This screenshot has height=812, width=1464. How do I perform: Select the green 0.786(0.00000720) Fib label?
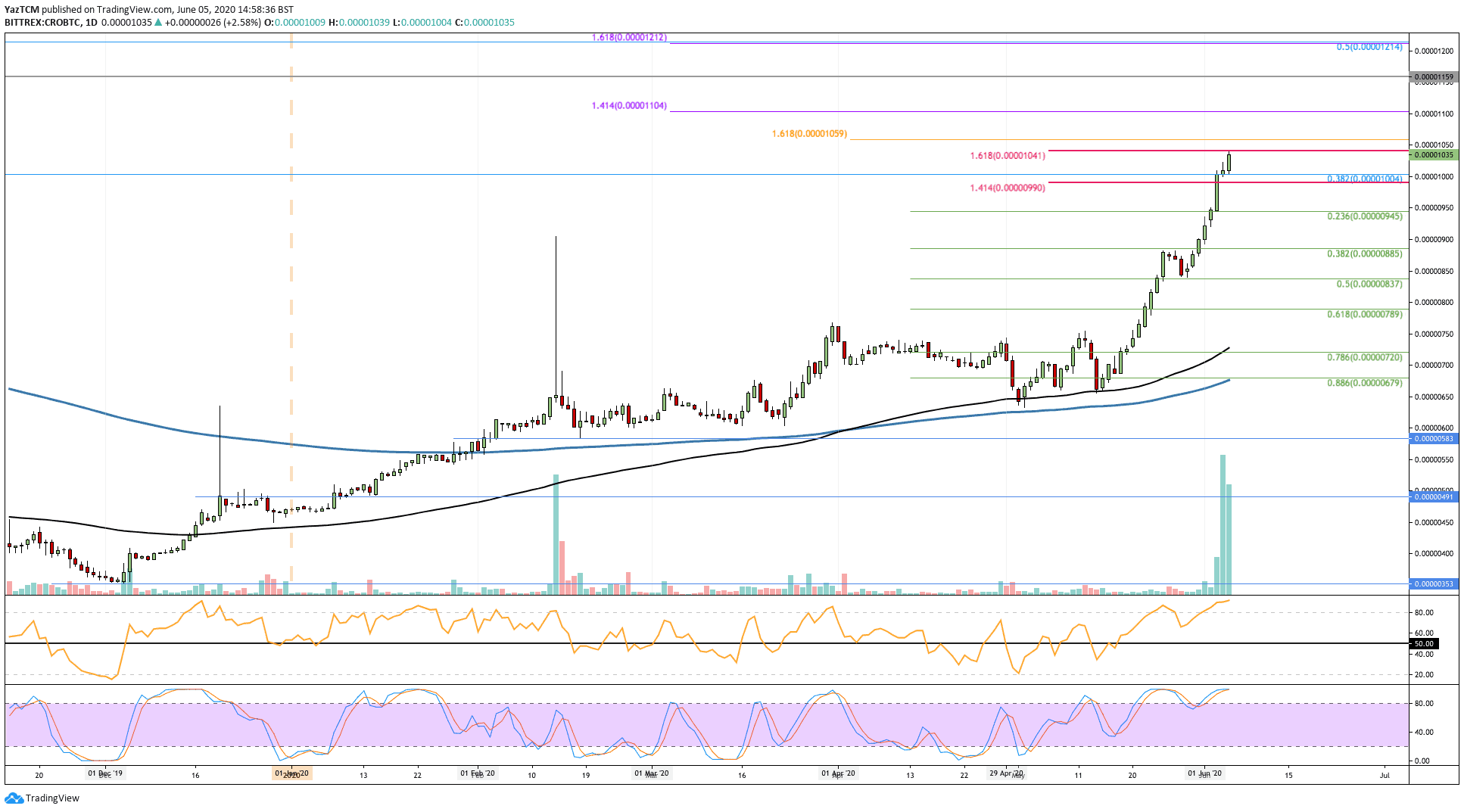point(1365,357)
